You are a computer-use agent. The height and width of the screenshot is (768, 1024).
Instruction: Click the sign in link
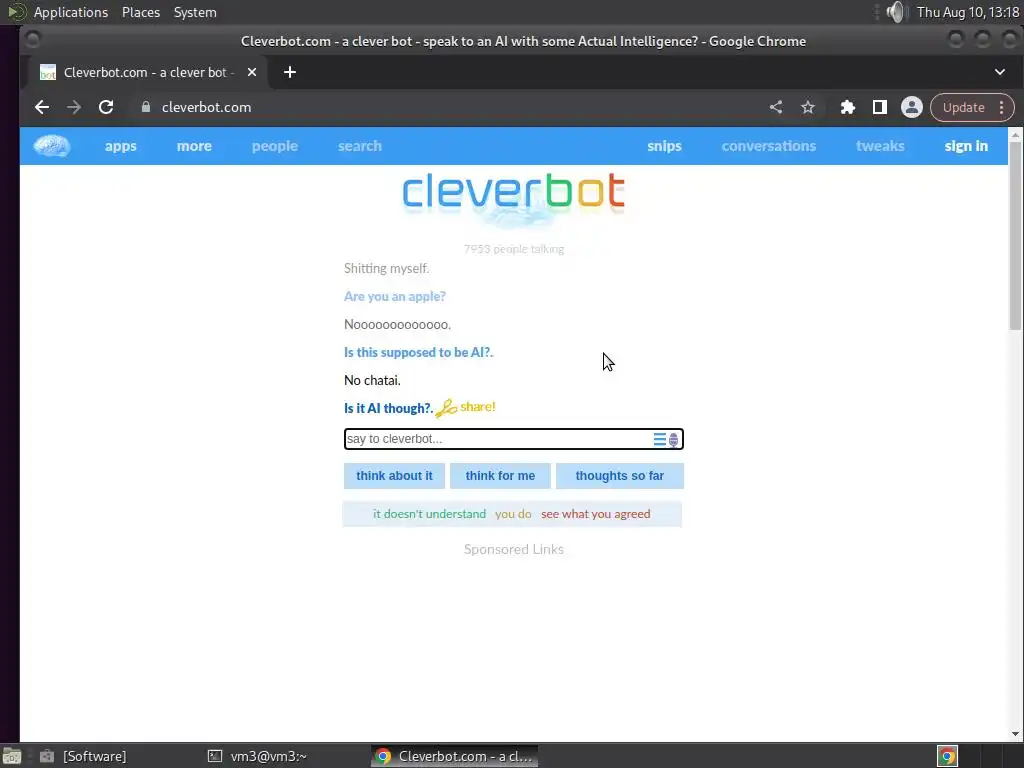tap(967, 146)
